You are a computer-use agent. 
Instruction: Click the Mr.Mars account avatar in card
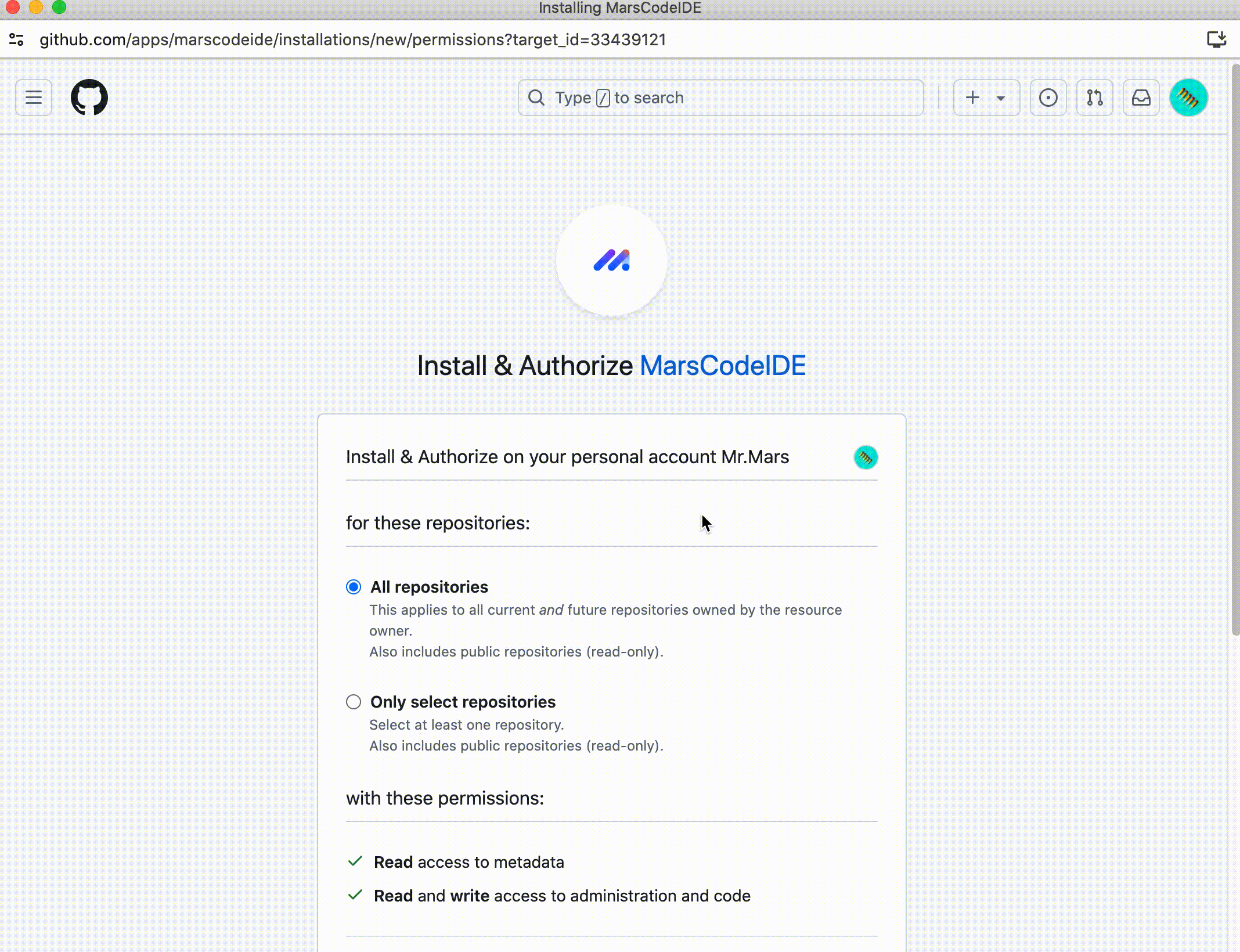pyautogui.click(x=866, y=457)
